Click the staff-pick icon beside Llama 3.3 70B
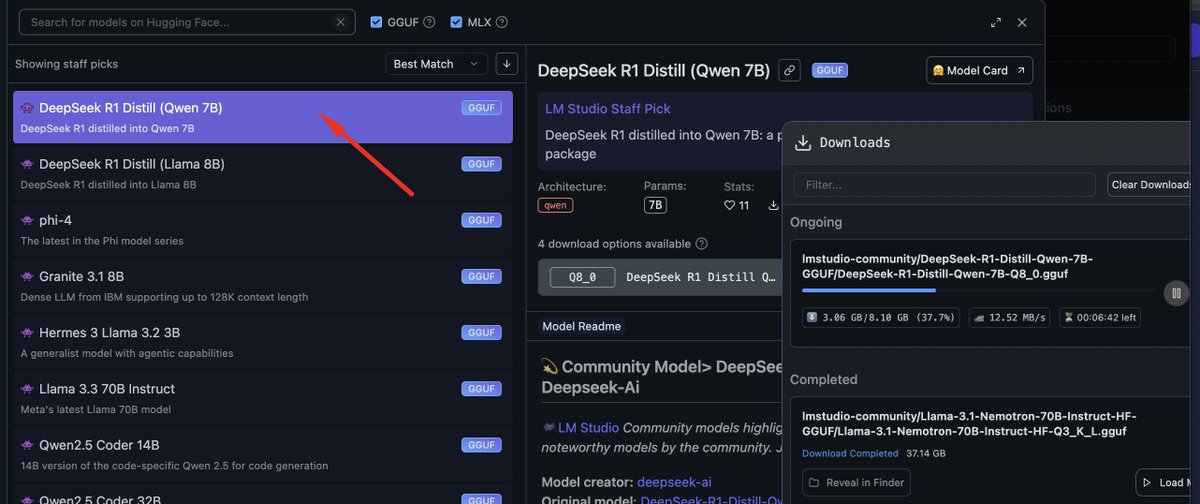1200x504 pixels. click(27, 389)
